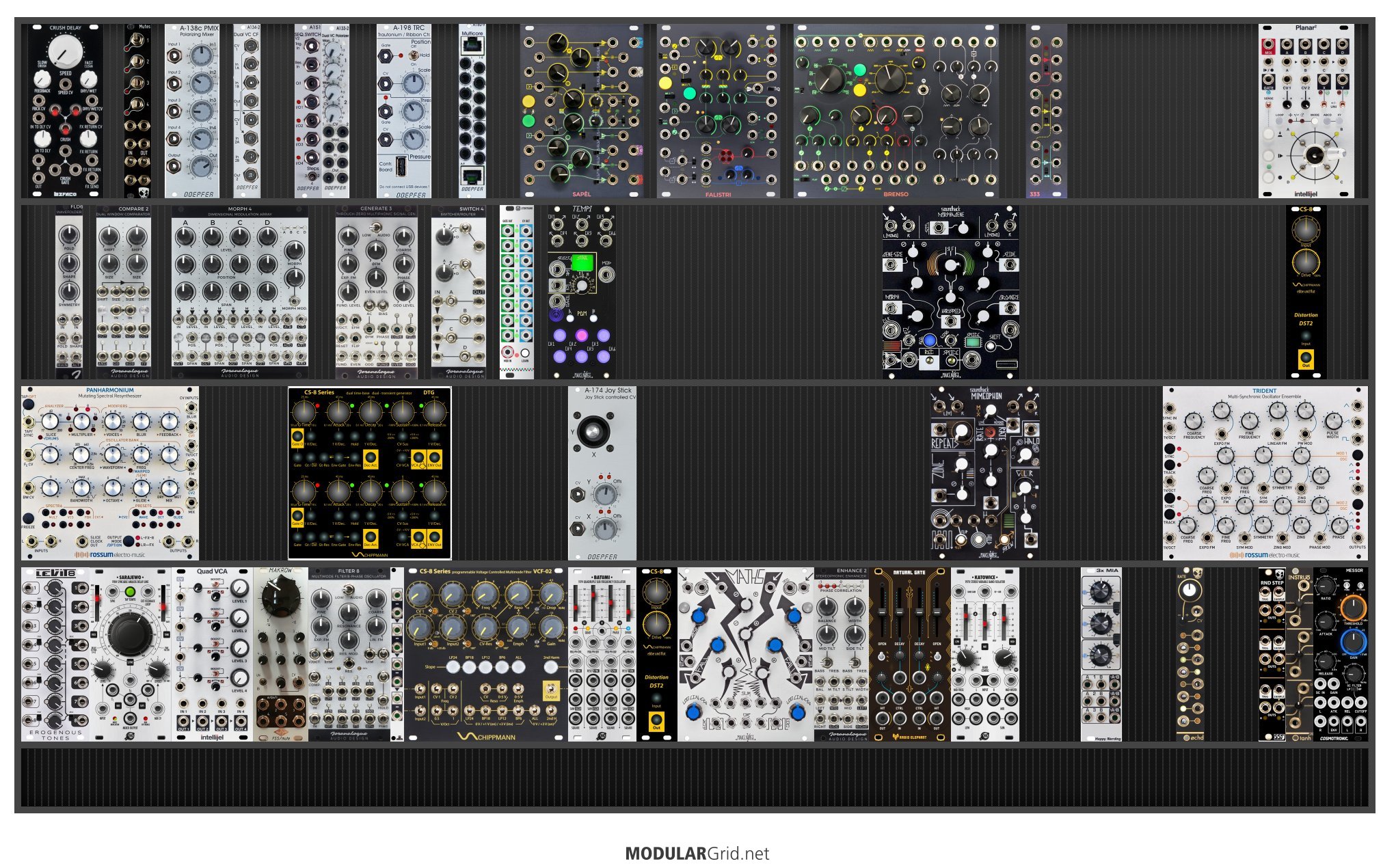Select the Katowice module
This screenshot has height=868, width=1396.
(985, 654)
